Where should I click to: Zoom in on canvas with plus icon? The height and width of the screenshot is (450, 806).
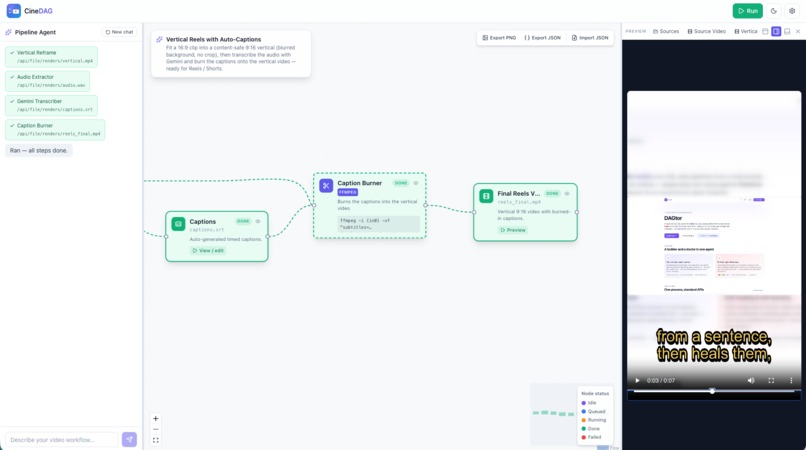pos(156,419)
